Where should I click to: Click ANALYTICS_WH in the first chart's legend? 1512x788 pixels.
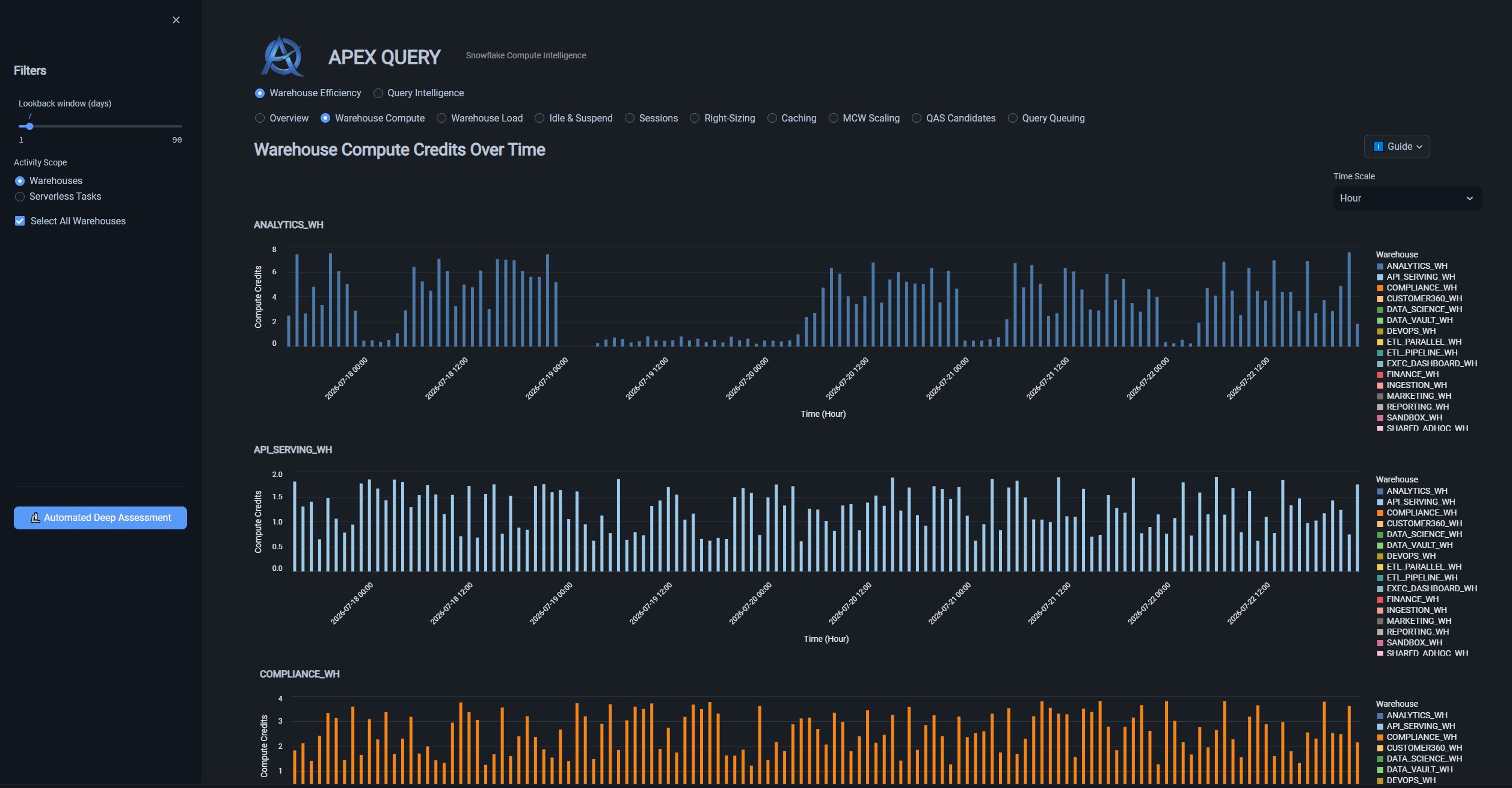[1412, 266]
